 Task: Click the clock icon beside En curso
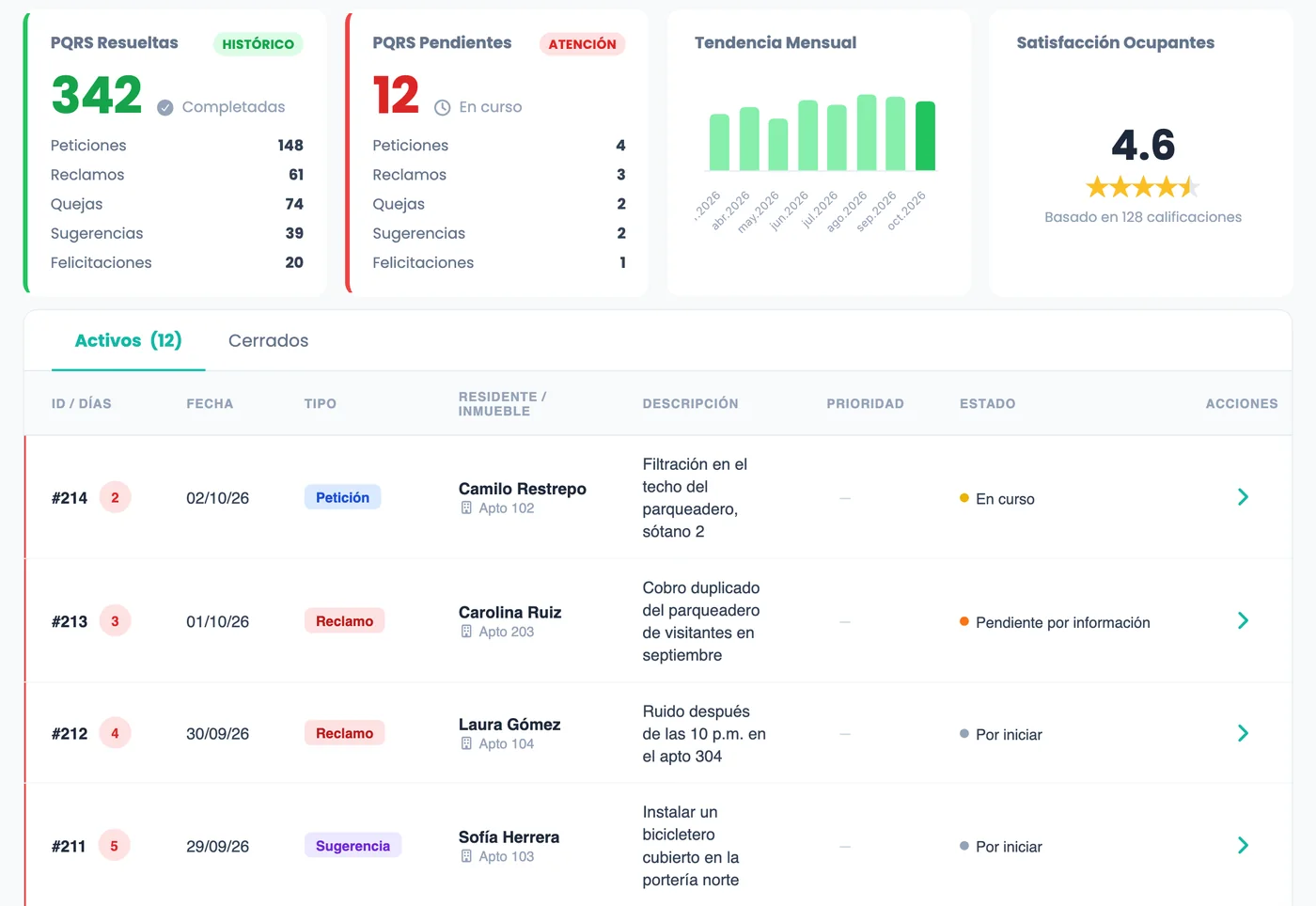[443, 107]
